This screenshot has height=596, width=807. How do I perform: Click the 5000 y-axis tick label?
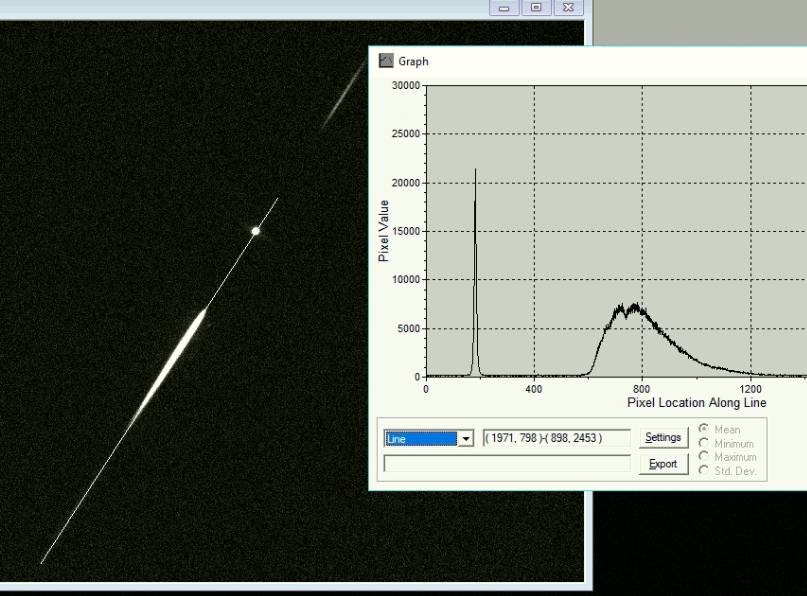pyautogui.click(x=409, y=328)
